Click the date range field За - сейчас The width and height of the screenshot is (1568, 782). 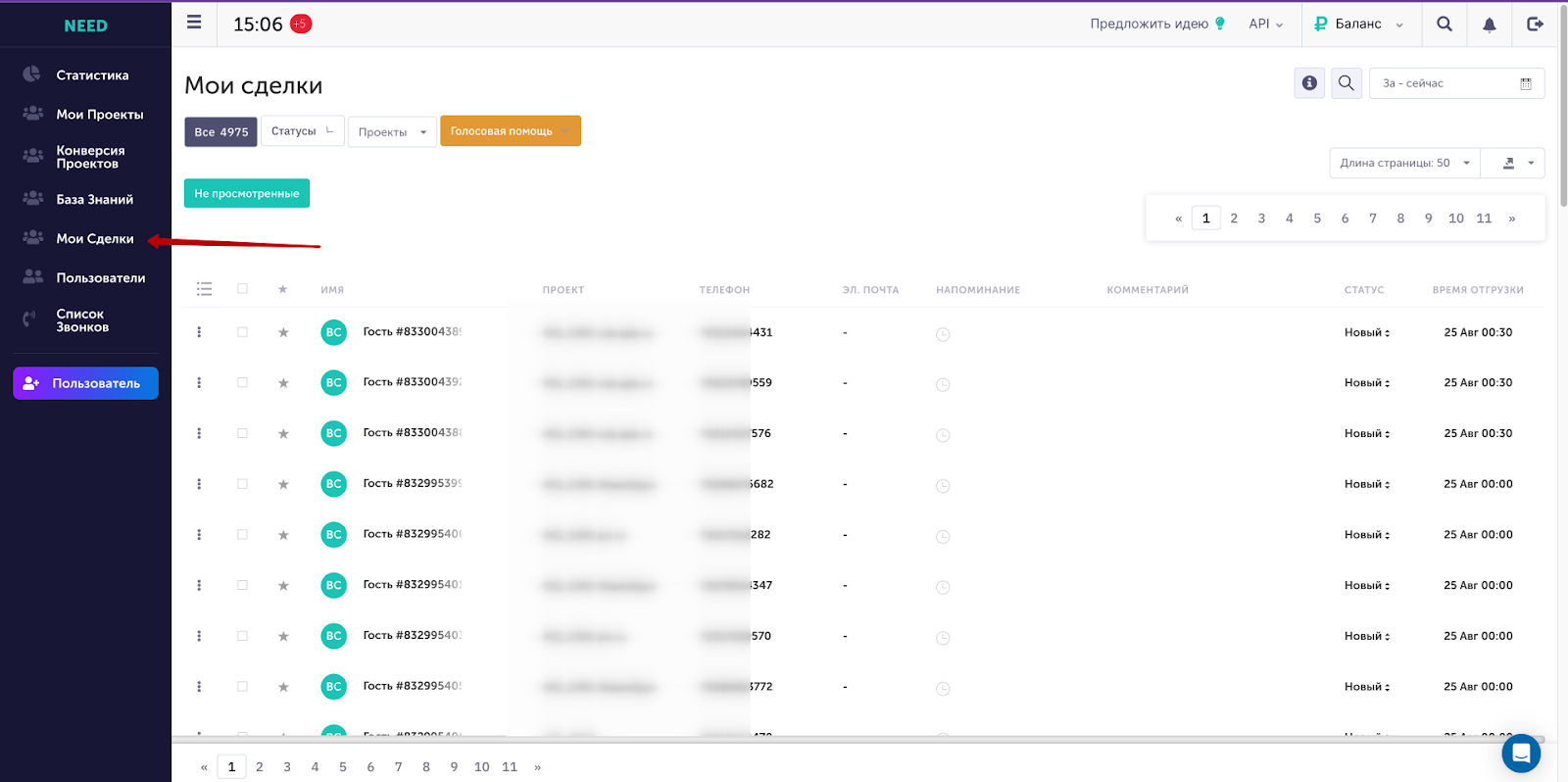(1456, 83)
